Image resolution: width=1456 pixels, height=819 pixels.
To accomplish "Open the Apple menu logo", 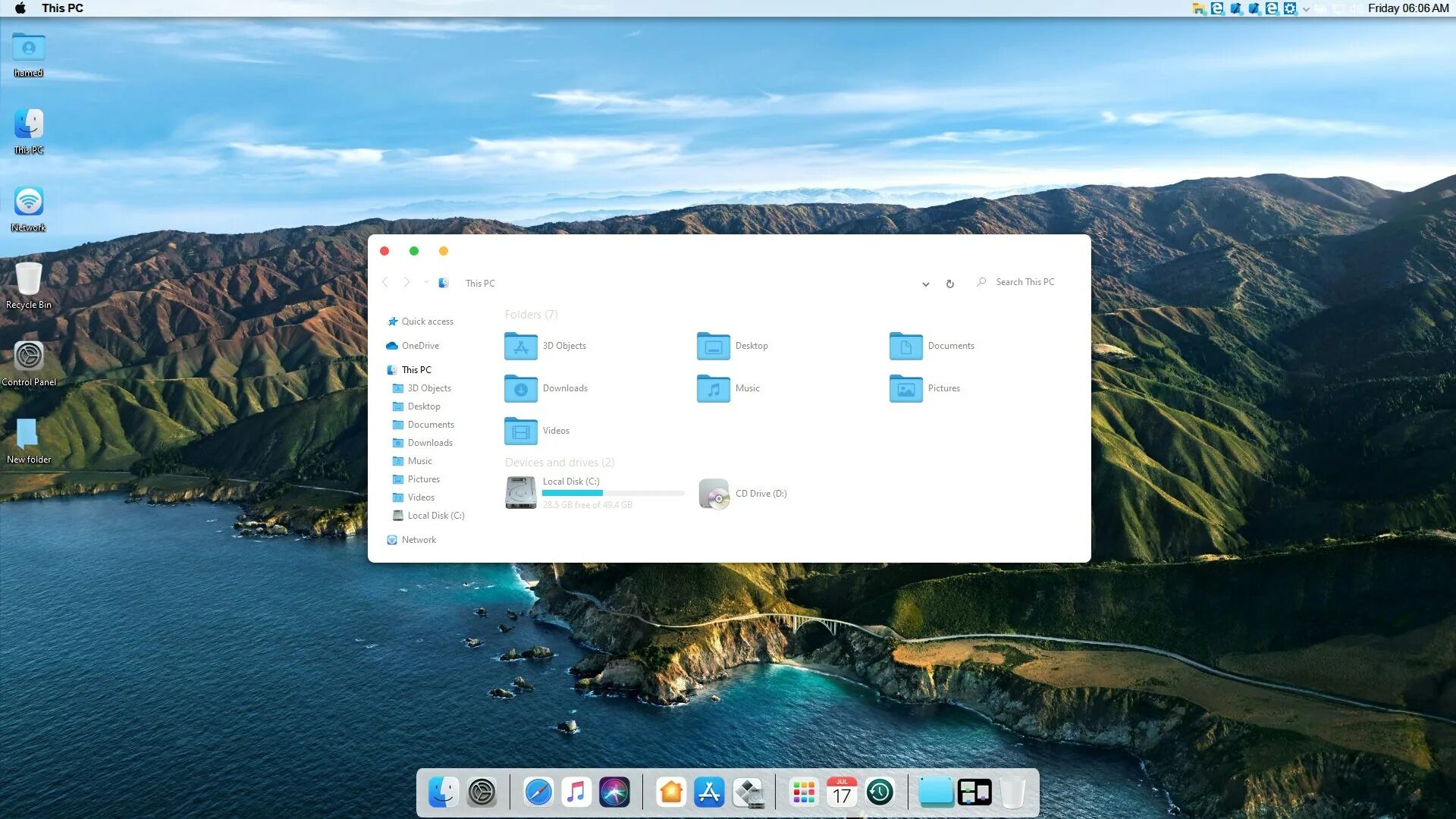I will click(x=20, y=8).
